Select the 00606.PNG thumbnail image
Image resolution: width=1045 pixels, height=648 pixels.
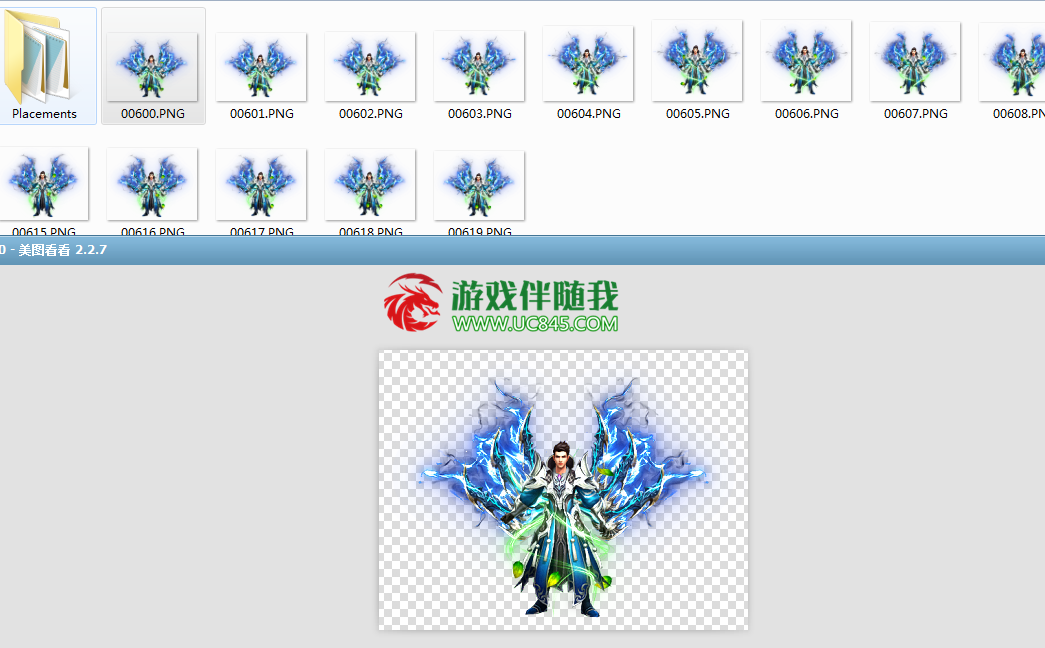(x=806, y=61)
